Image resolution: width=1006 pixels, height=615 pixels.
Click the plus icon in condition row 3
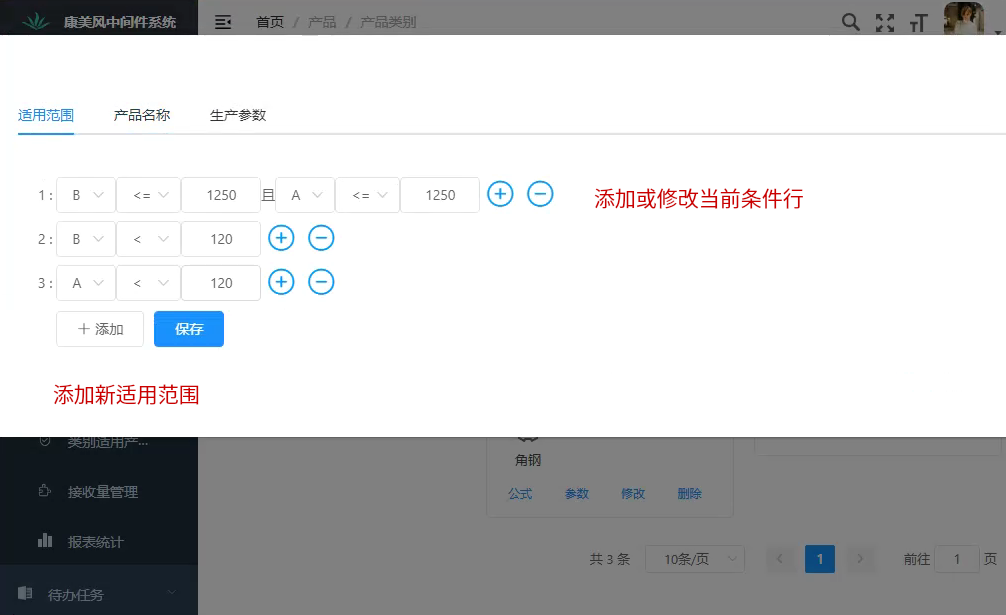(x=282, y=282)
